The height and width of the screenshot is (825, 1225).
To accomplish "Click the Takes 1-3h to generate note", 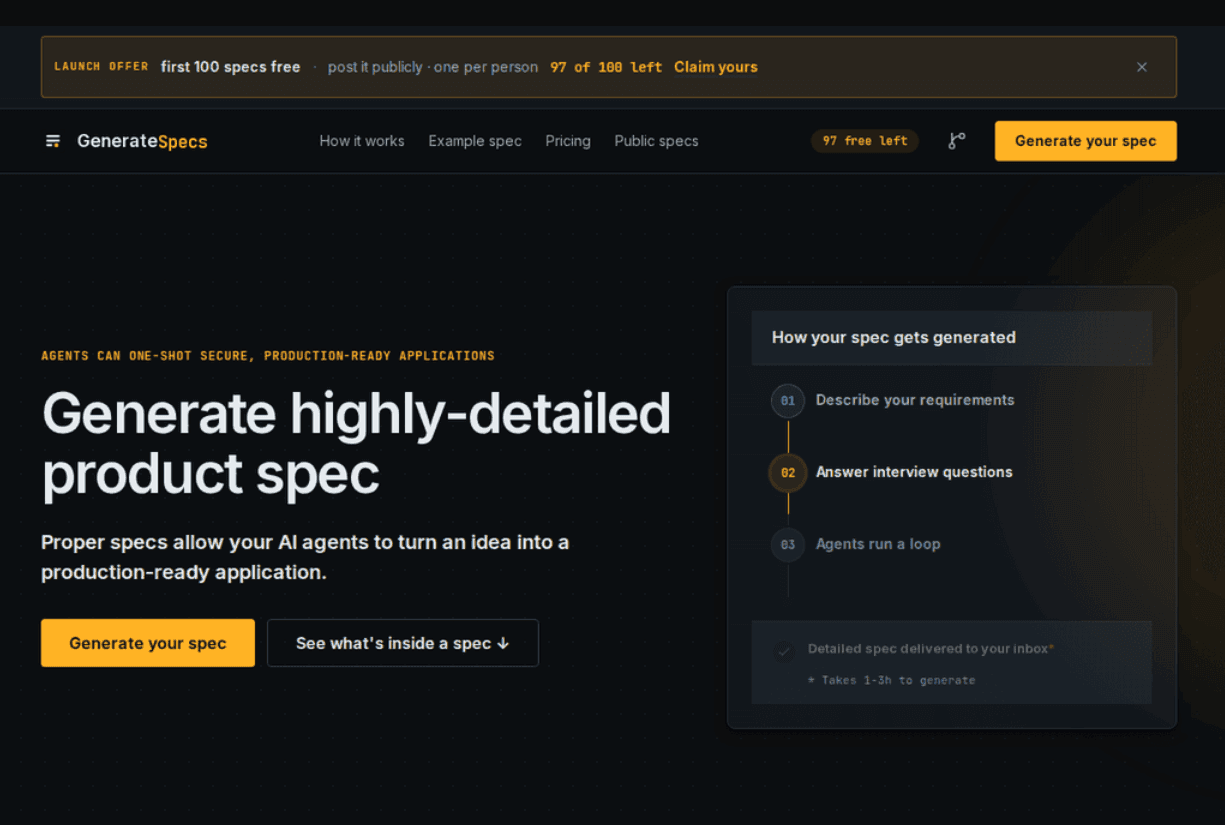I will click(x=891, y=680).
